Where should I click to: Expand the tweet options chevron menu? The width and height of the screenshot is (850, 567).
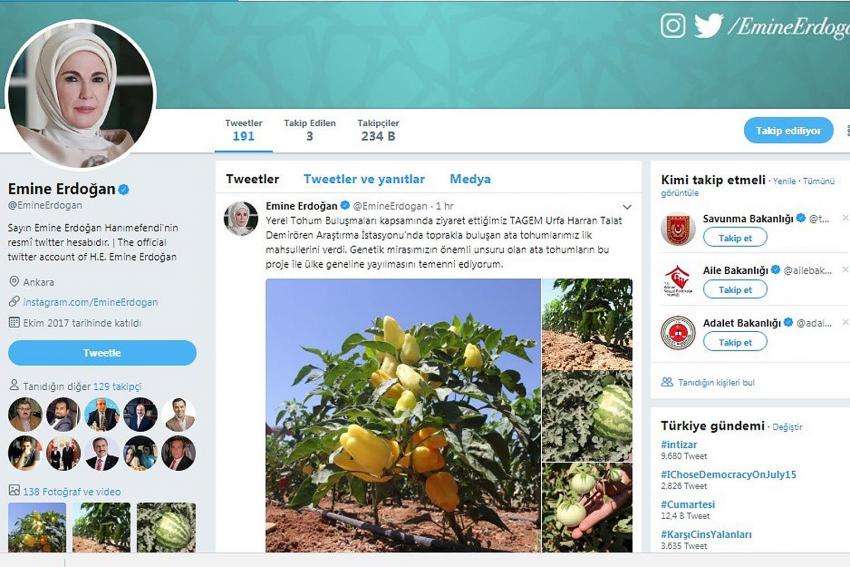(627, 207)
